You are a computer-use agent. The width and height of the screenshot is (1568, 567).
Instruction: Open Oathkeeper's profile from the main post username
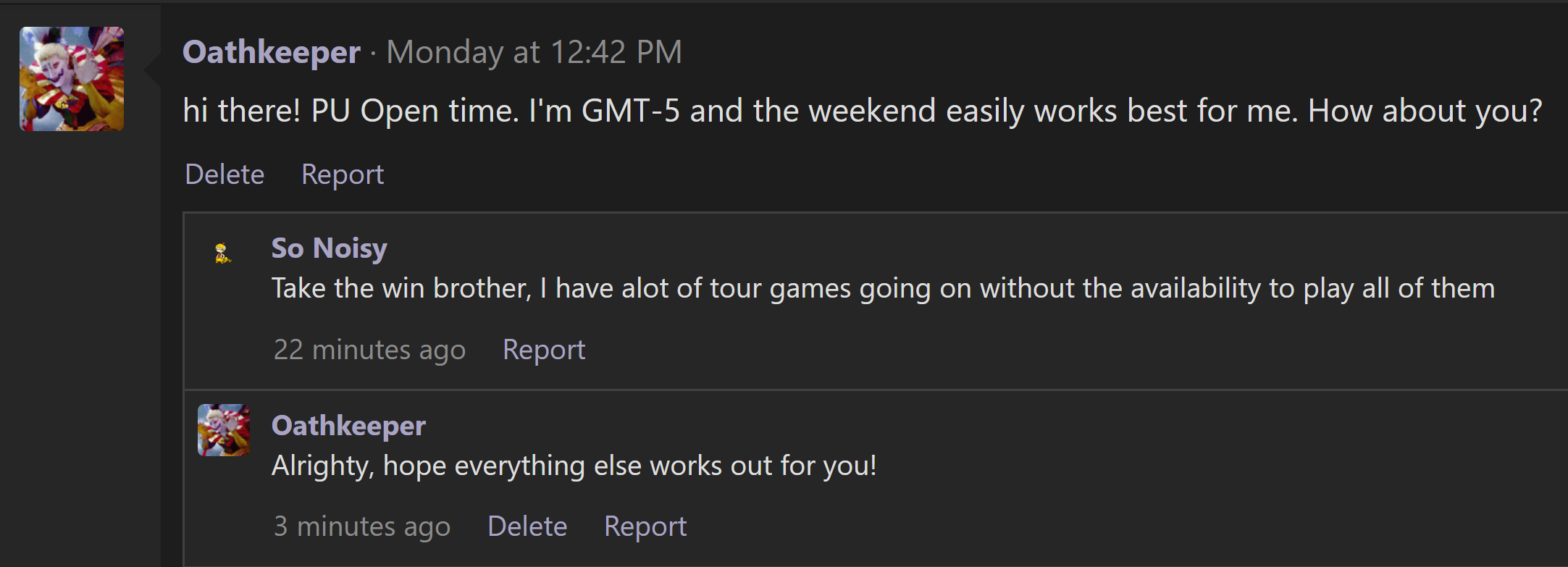coord(272,52)
